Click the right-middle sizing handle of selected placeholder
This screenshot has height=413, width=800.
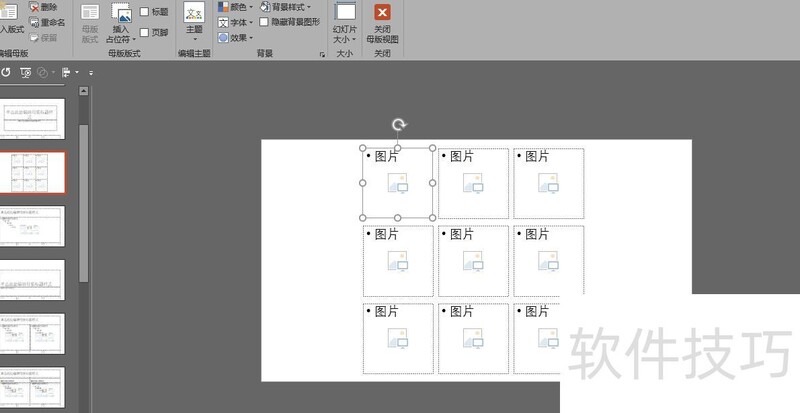[433, 183]
